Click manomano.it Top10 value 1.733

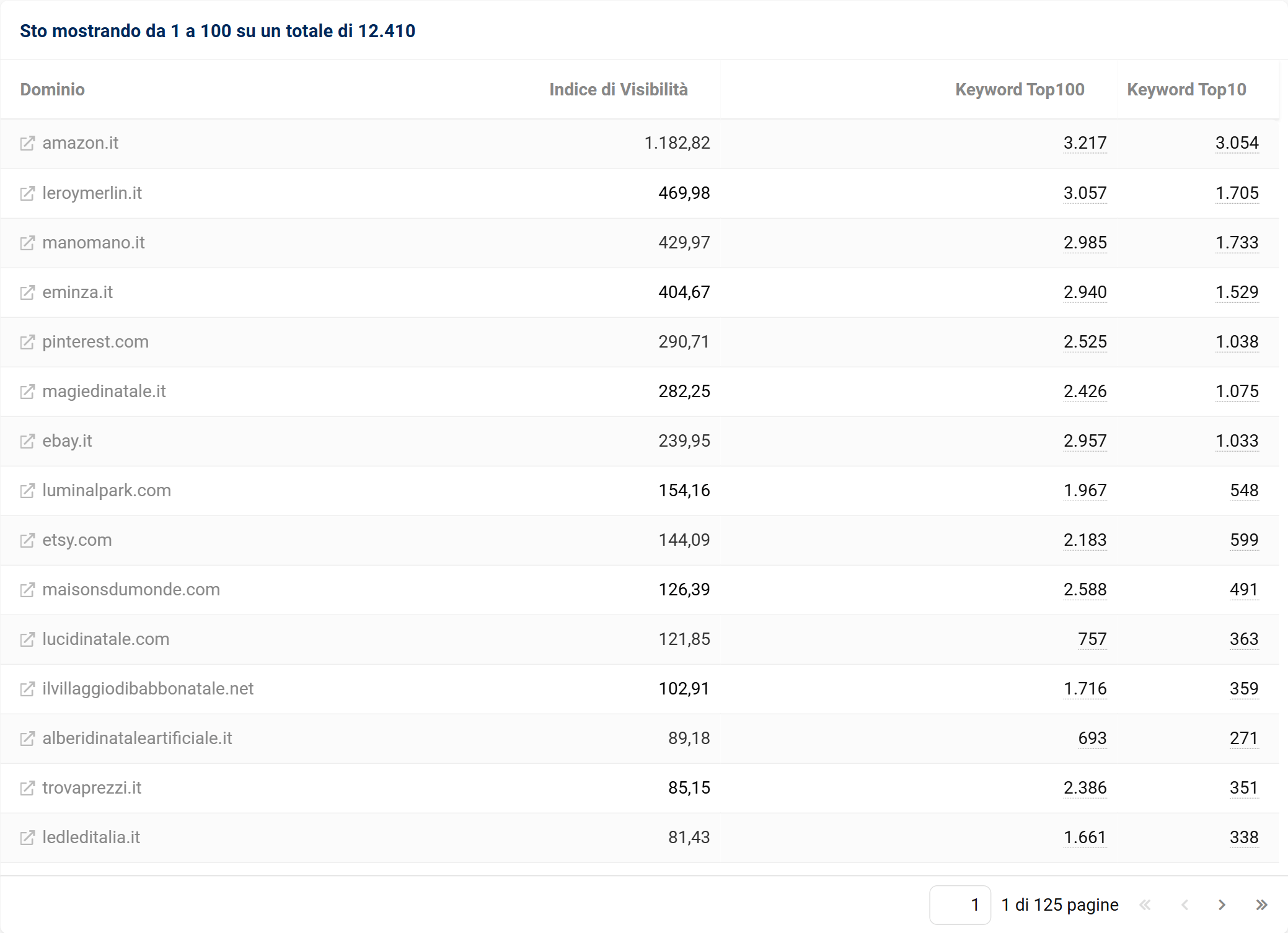click(1237, 243)
